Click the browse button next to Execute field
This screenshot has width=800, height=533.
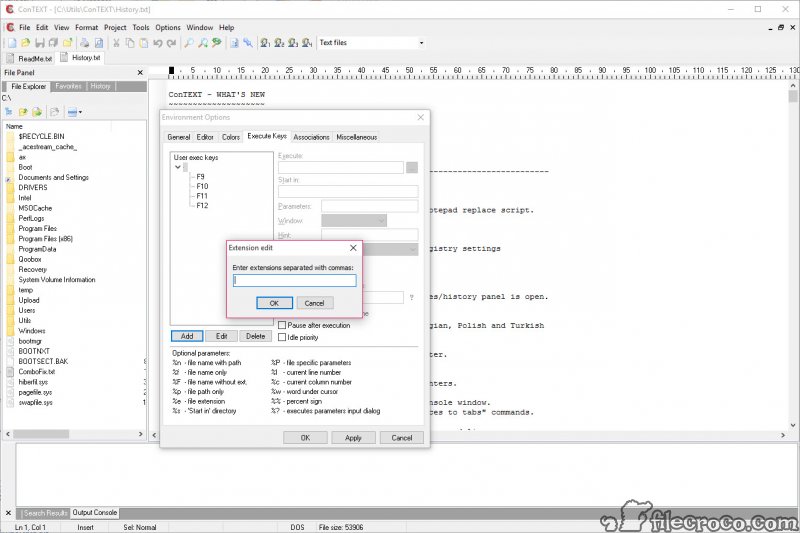point(412,167)
